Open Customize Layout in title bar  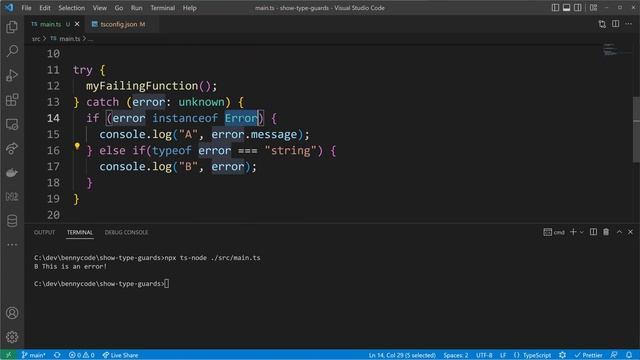593,8
